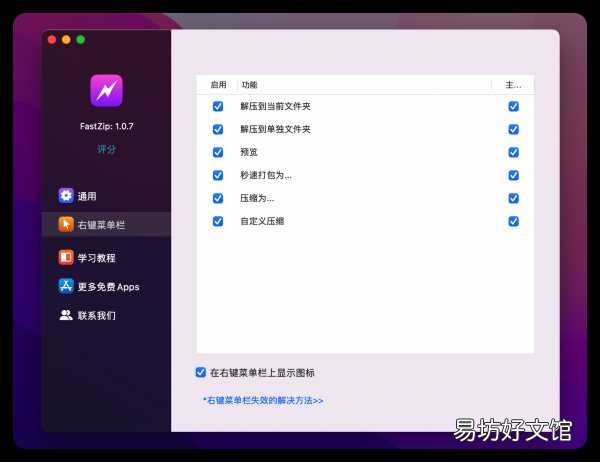
Task: Disable 启用 checkbox for 自定义压缩
Action: [218, 221]
